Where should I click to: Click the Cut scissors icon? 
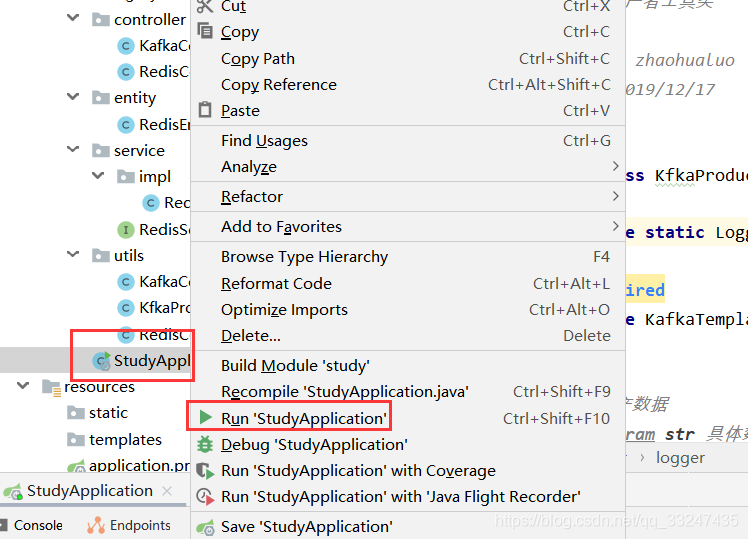(x=205, y=6)
